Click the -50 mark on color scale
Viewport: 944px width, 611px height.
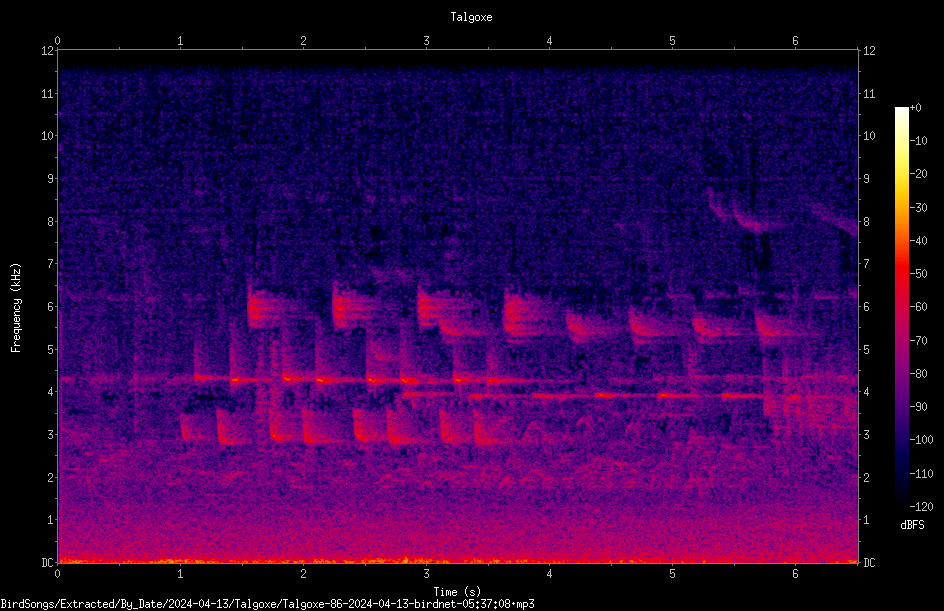coord(918,274)
